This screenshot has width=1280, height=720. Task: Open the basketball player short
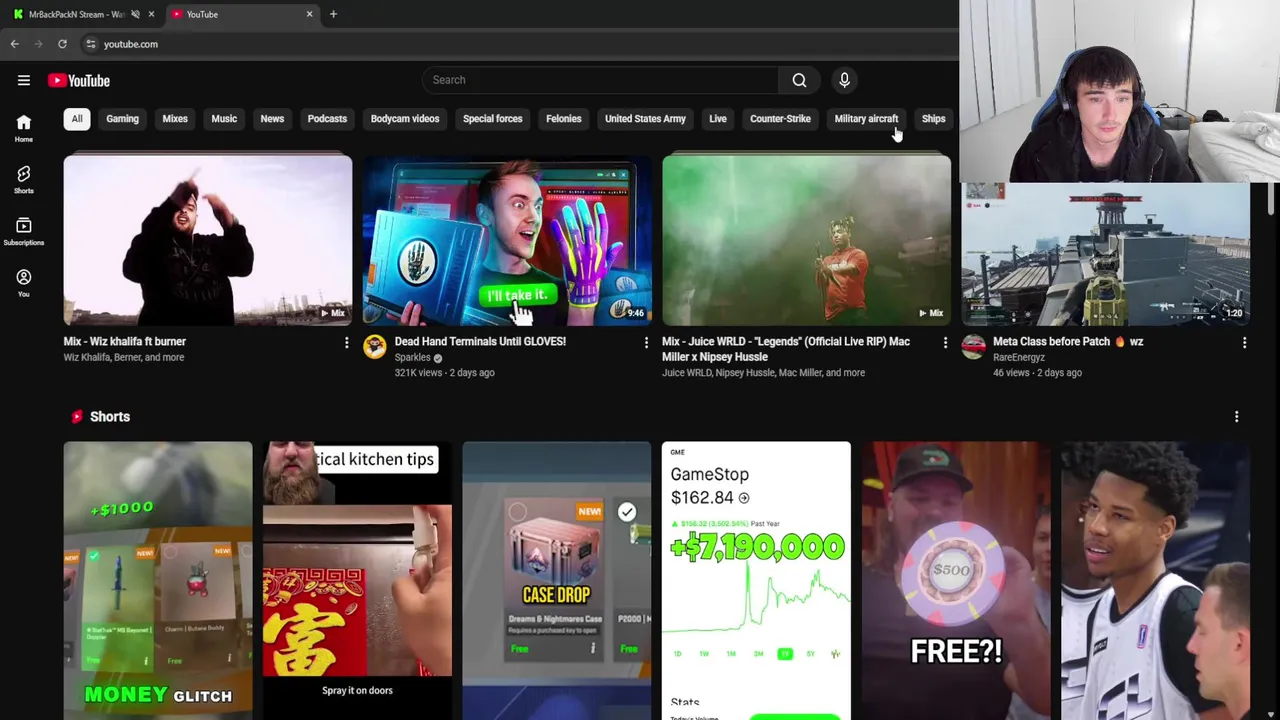tap(1155, 580)
